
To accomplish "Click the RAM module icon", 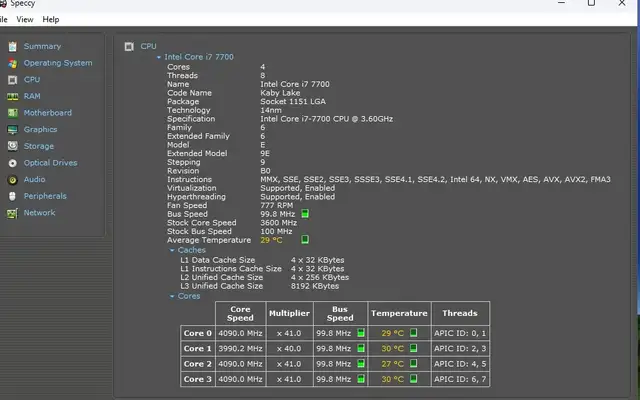I will point(13,96).
